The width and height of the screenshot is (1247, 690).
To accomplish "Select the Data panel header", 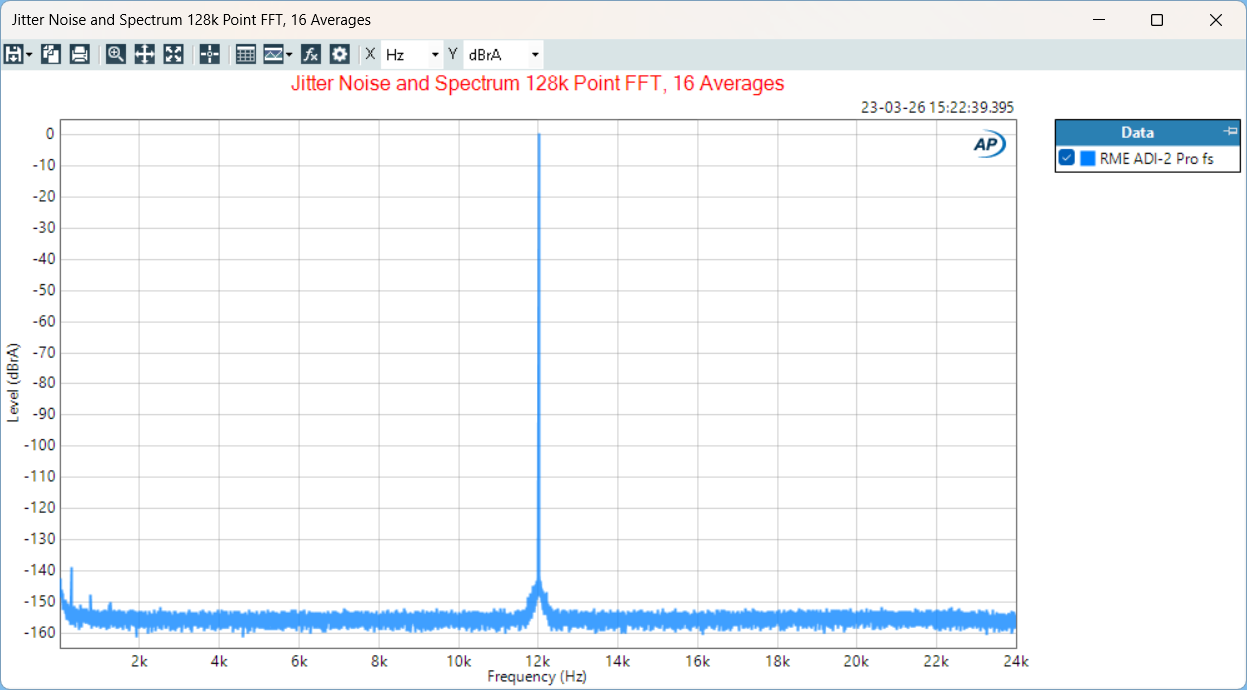I will tap(1137, 131).
